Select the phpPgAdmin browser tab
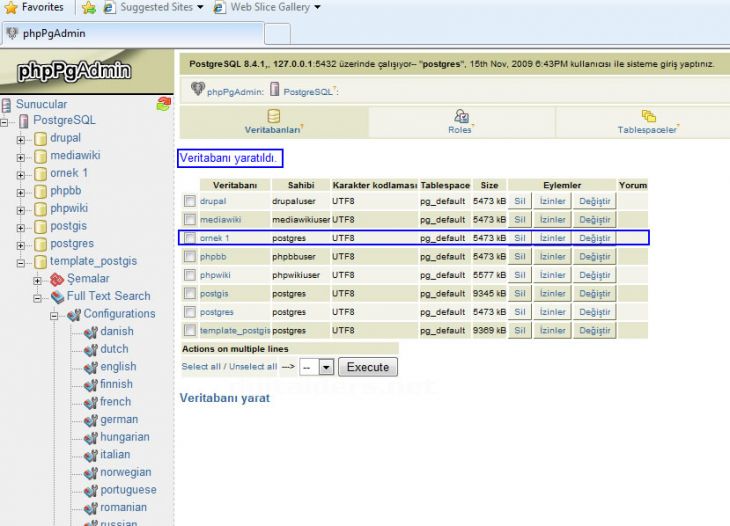Screen dimensions: 730x526 (x=133, y=34)
